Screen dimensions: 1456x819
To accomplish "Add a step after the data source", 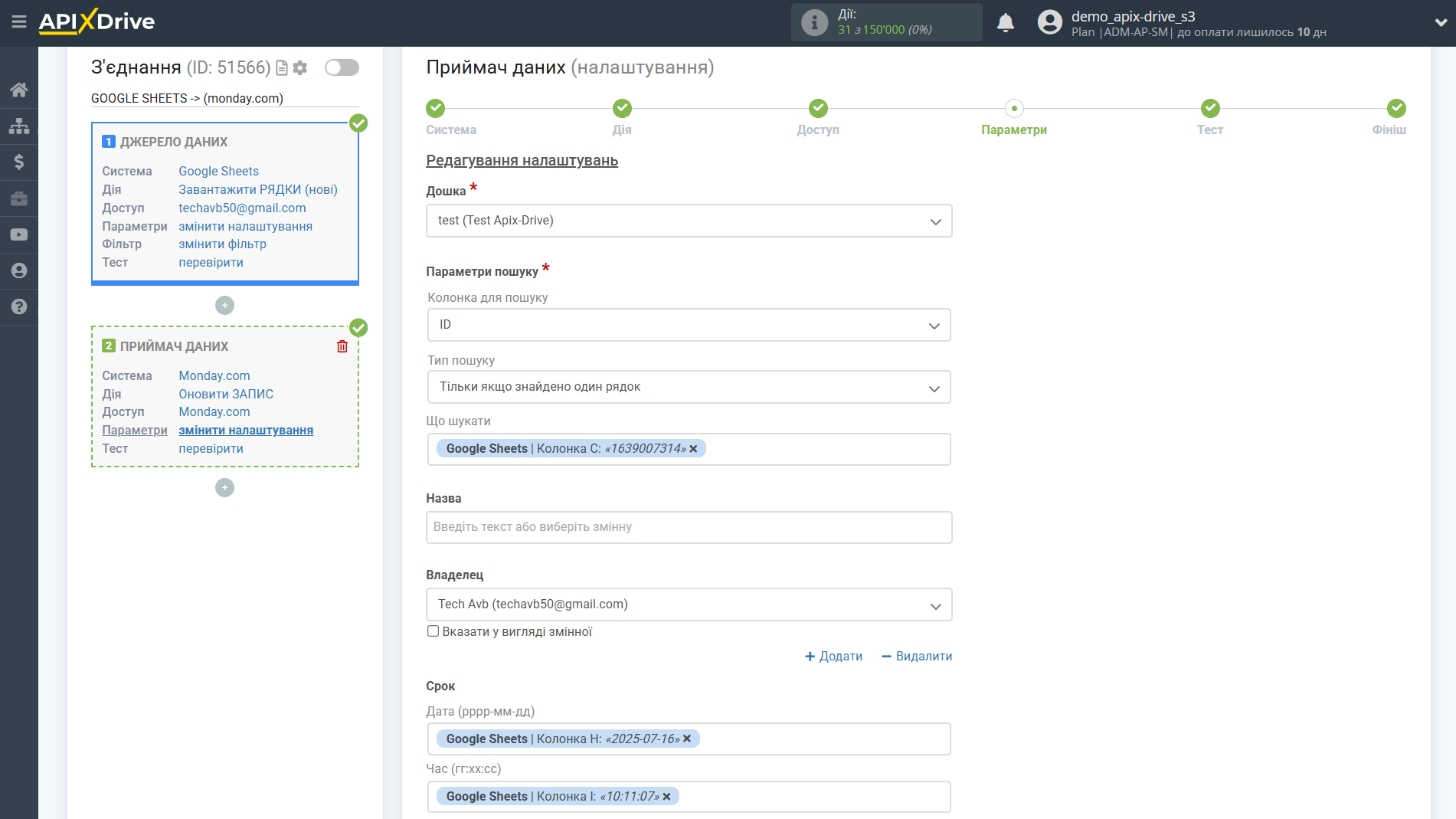I will pyautogui.click(x=224, y=305).
